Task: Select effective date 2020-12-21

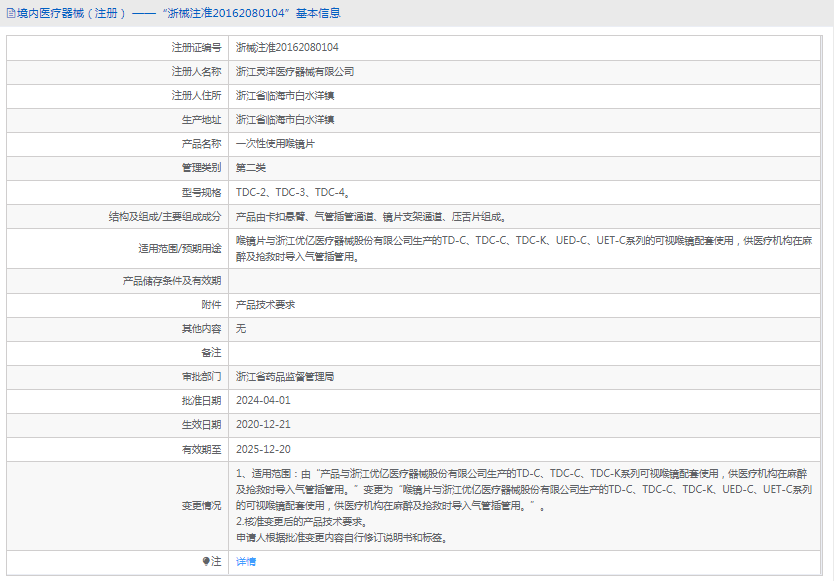Action: coord(263,425)
